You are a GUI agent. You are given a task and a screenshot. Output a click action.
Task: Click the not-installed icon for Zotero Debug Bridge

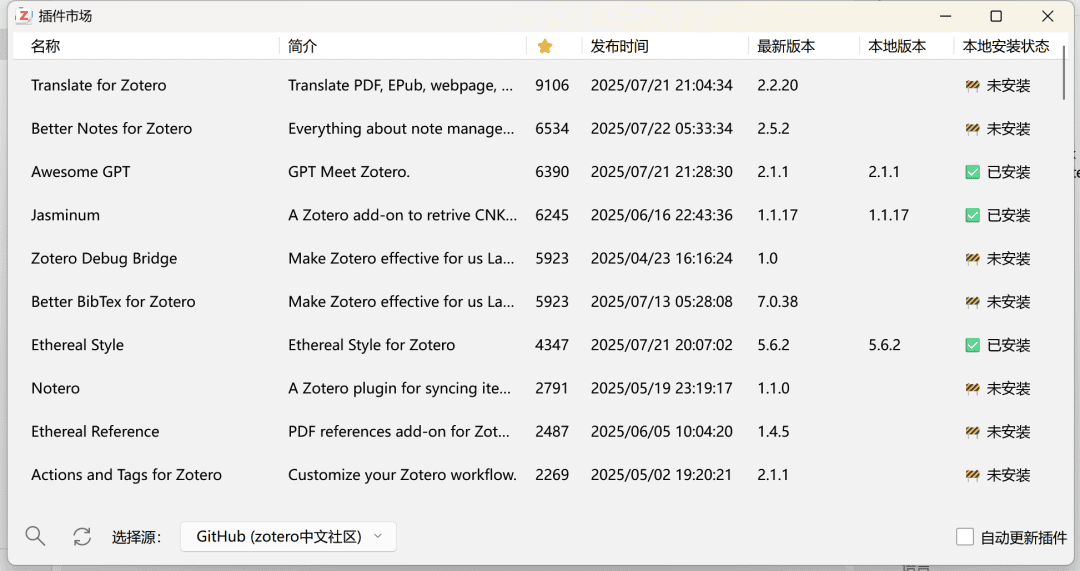[x=973, y=259]
